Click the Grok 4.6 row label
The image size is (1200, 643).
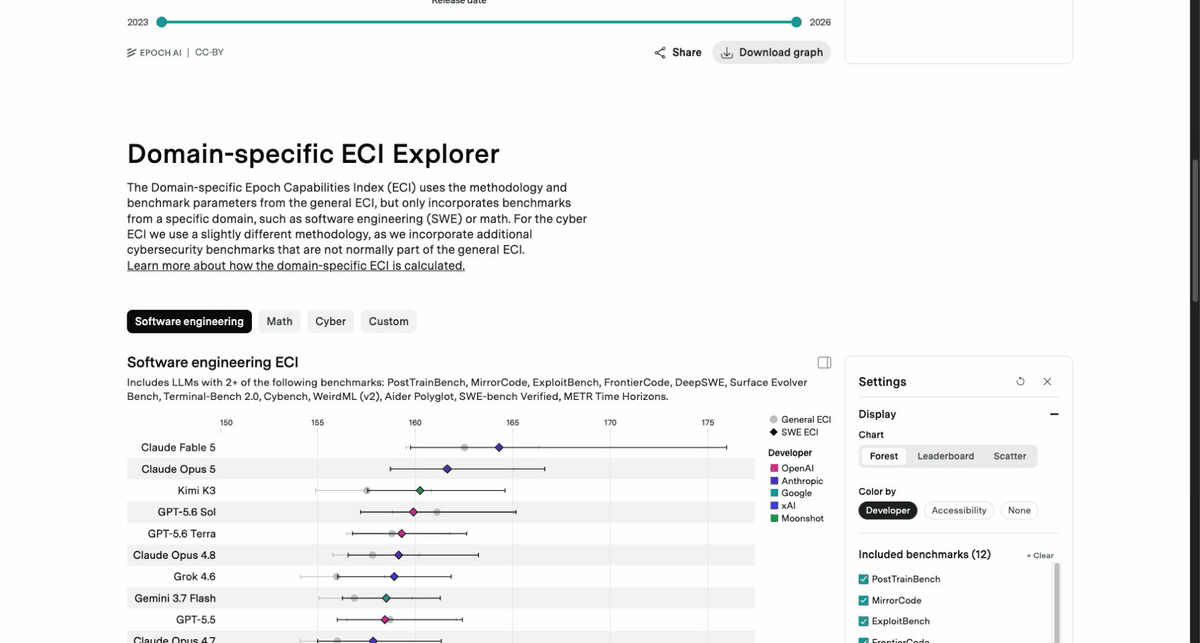[x=194, y=577]
